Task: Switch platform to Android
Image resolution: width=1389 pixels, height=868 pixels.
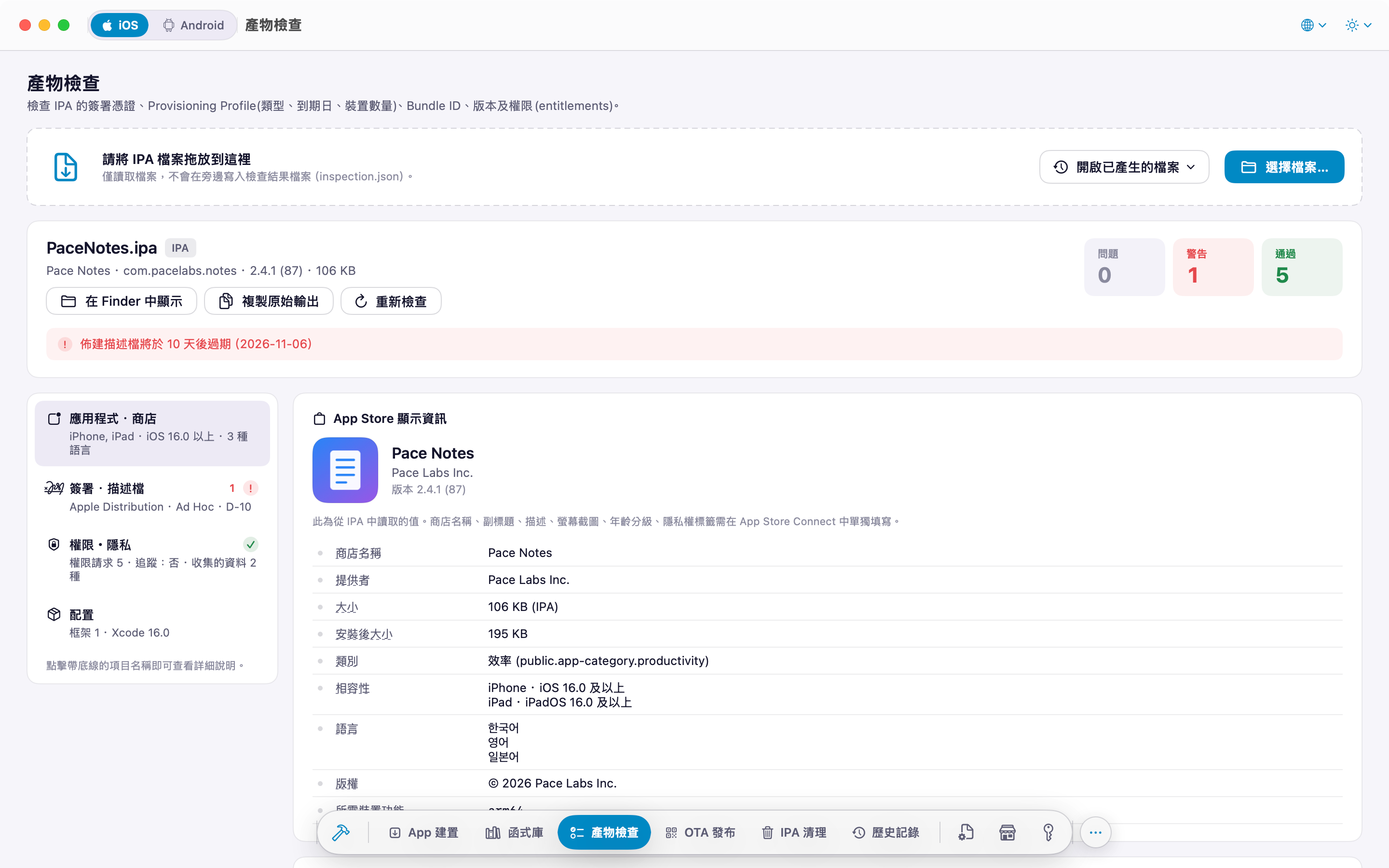Action: (x=193, y=25)
